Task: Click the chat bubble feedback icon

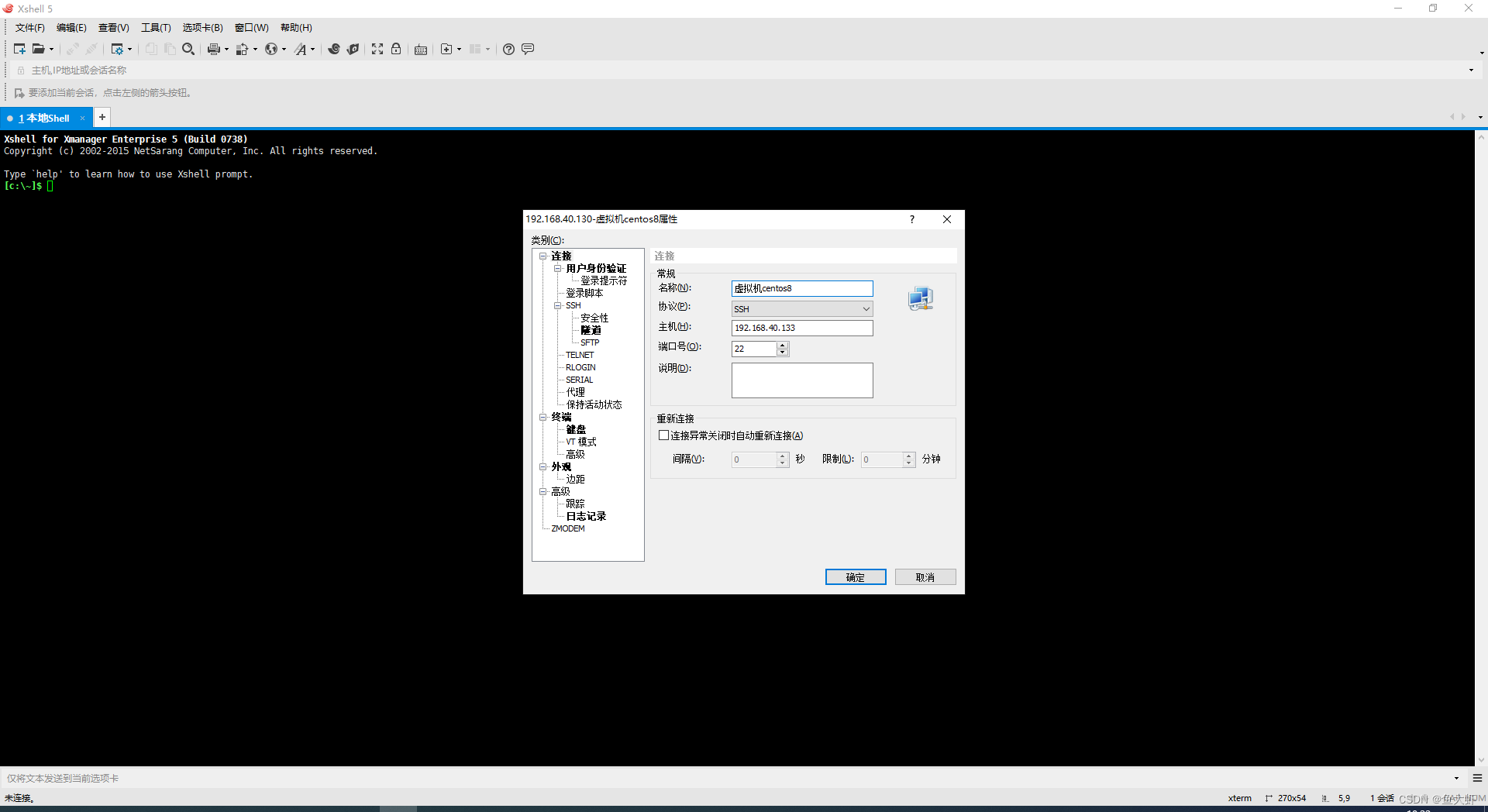Action: (528, 49)
